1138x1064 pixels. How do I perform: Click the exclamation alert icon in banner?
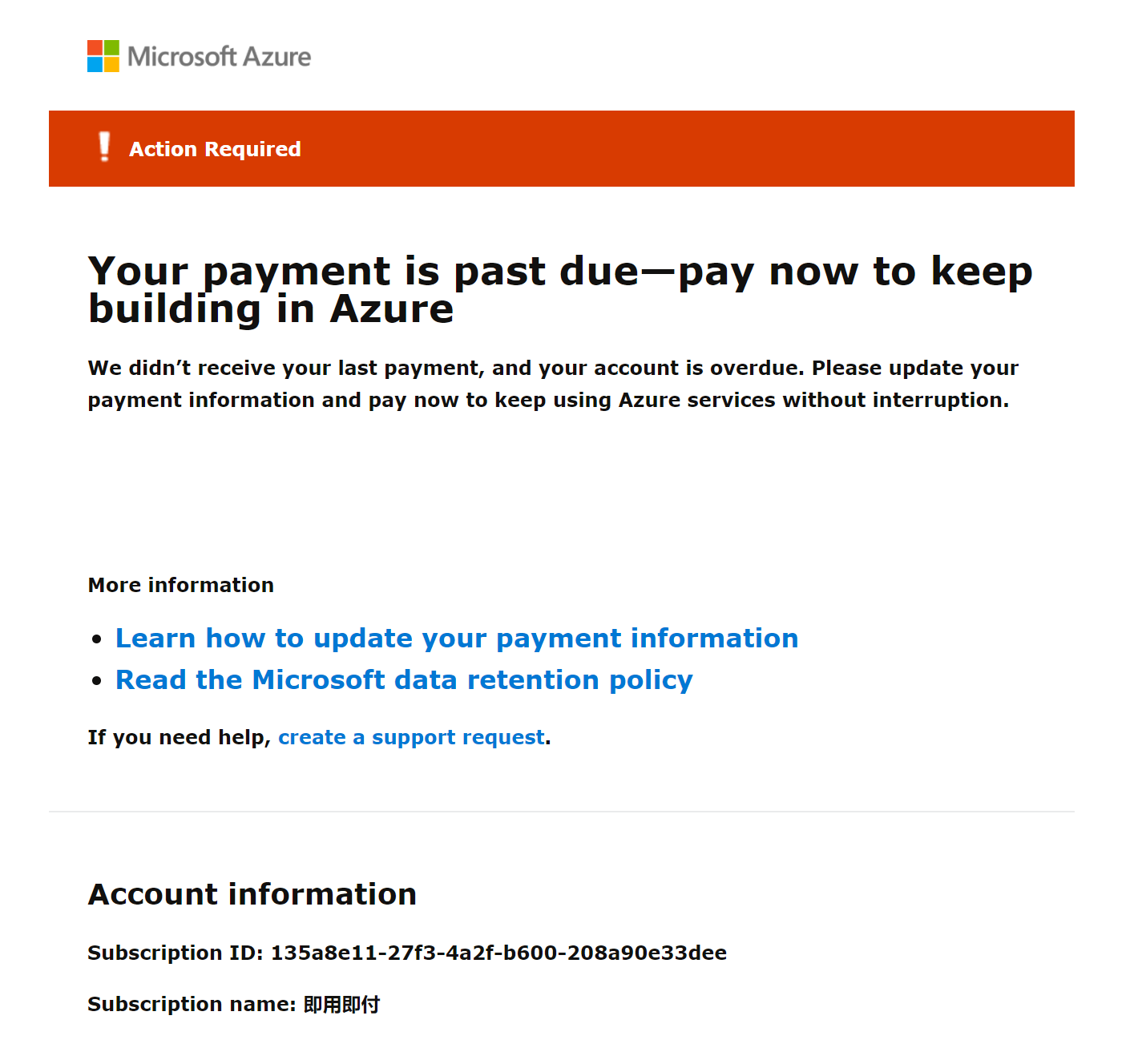104,147
